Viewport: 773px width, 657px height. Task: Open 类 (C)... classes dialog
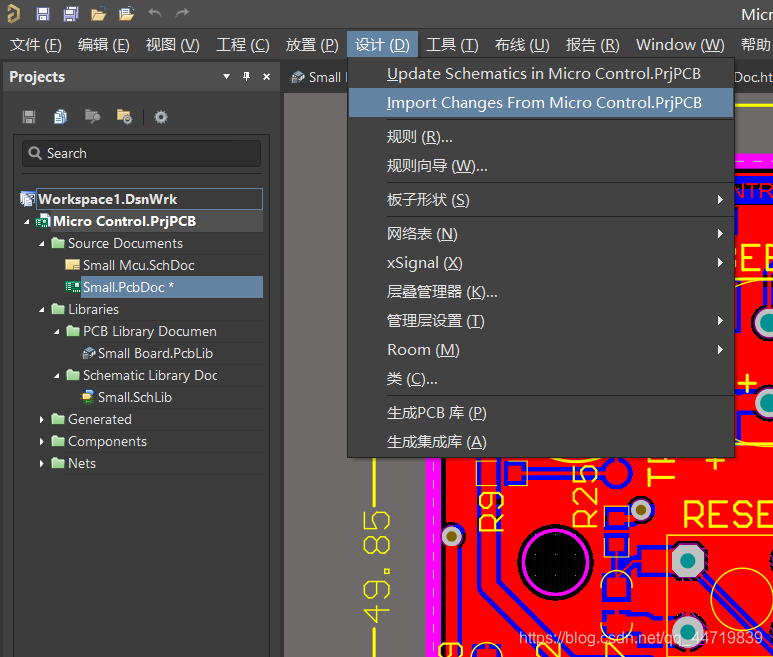[541, 379]
